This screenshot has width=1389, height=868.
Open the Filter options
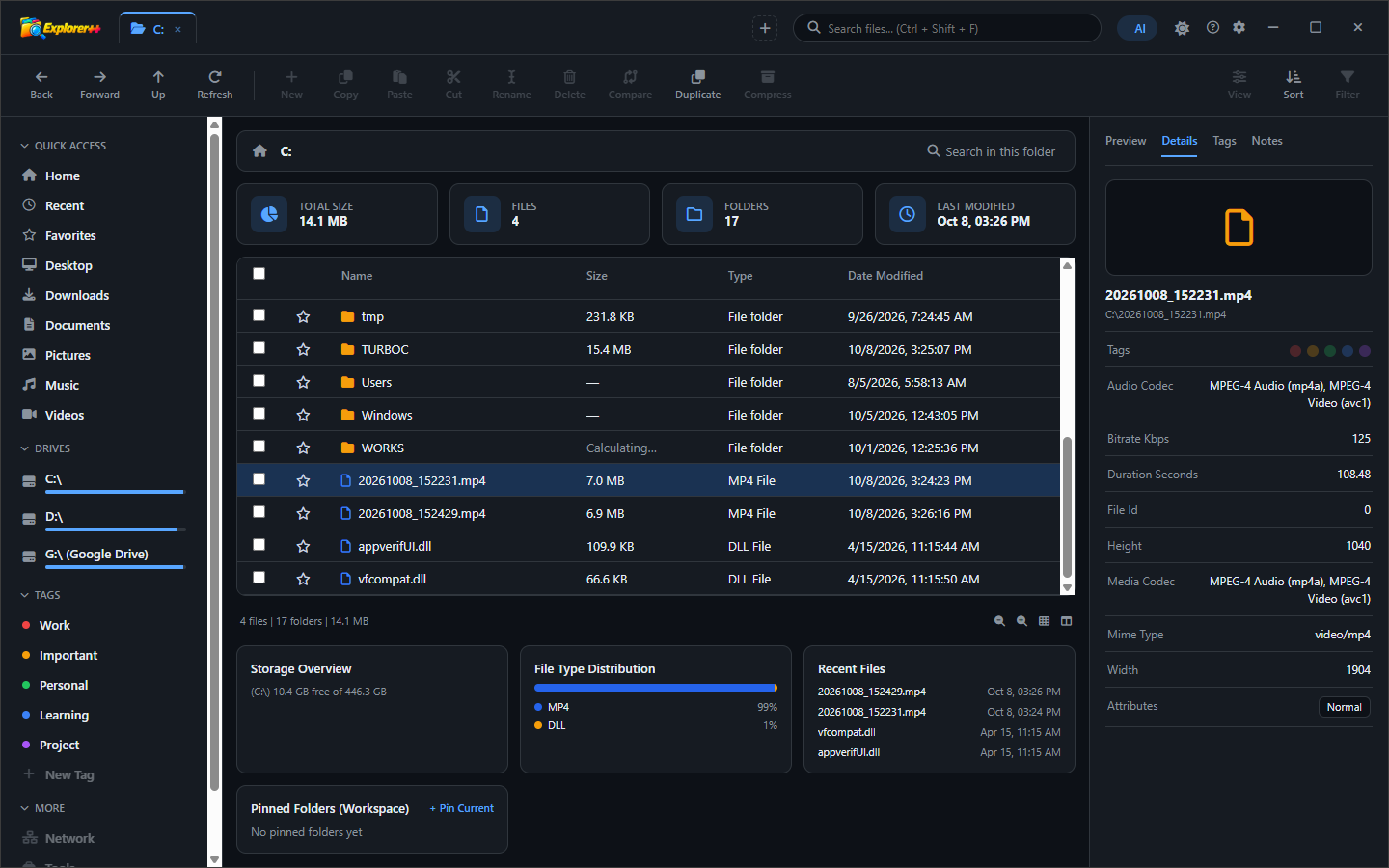coord(1348,85)
